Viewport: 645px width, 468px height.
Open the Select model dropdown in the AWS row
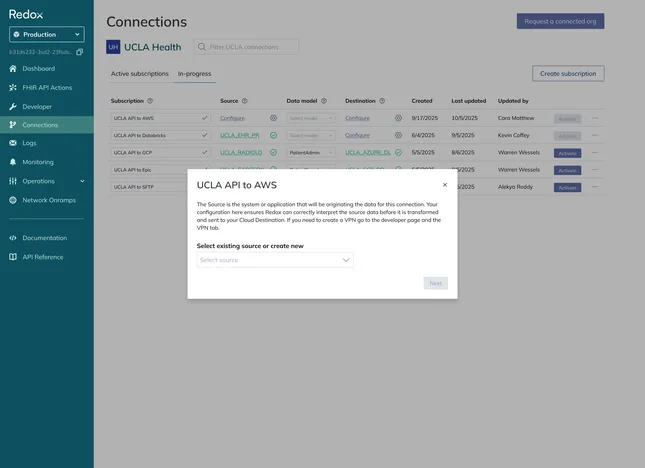pos(311,118)
